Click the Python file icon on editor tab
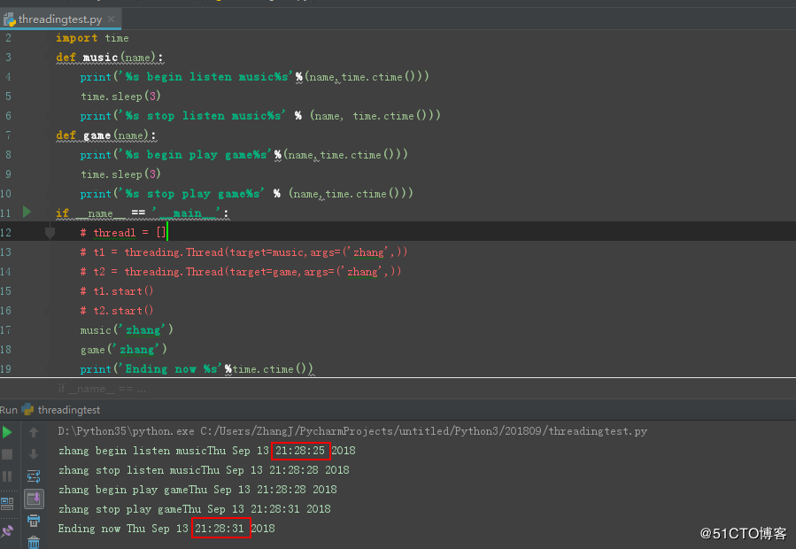 click(x=10, y=19)
